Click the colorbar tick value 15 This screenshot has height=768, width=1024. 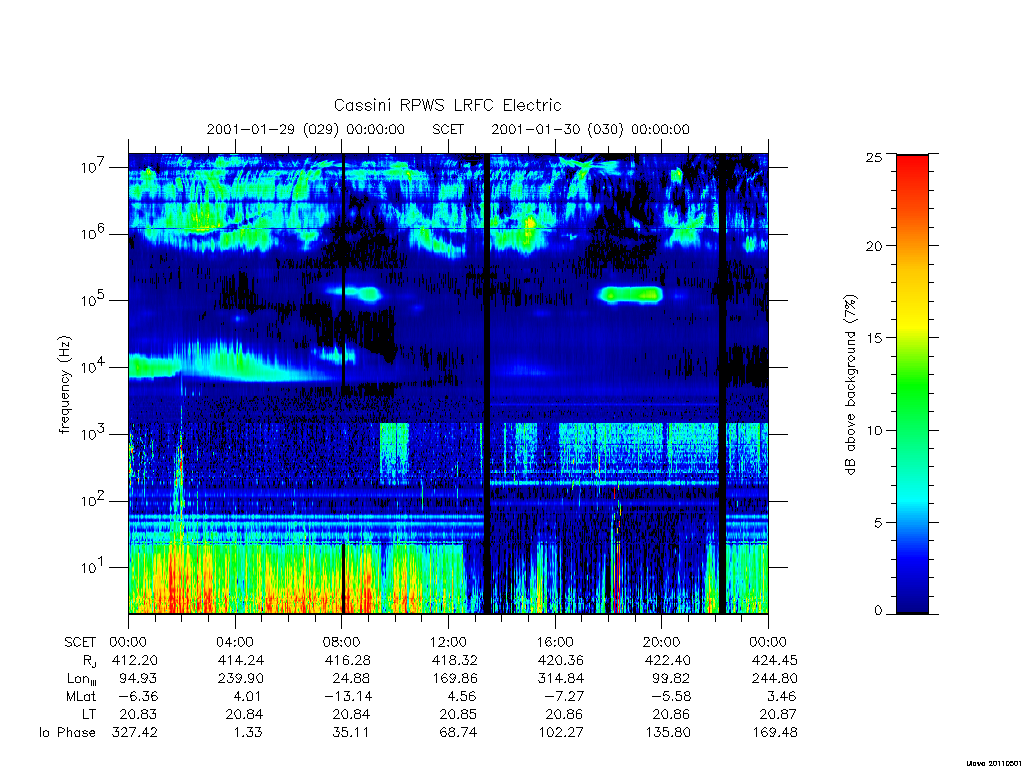tap(874, 338)
